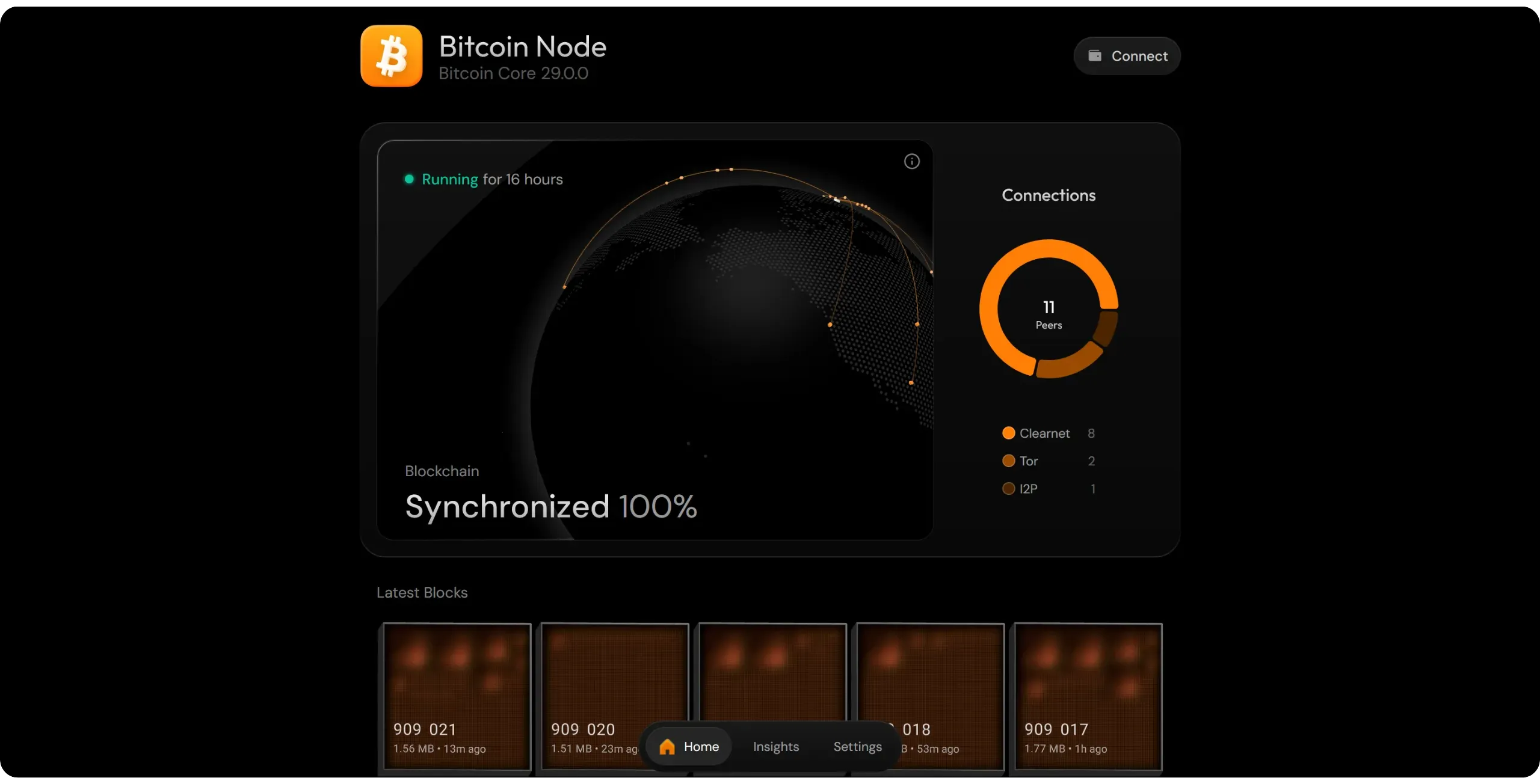
Task: Click the 1.77 MB • 1h ago text
Action: (1065, 749)
